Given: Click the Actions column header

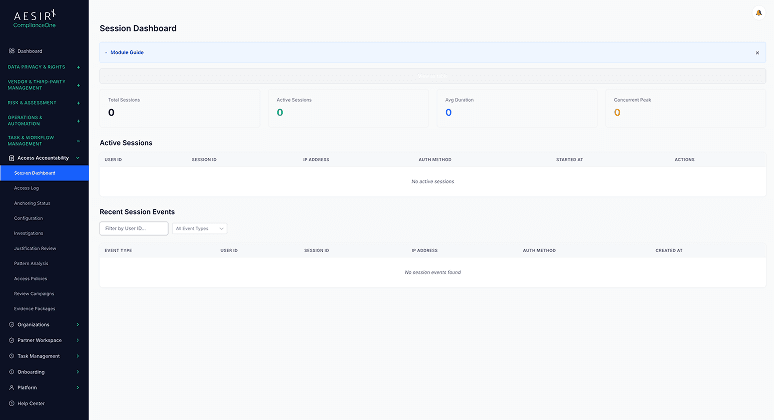Looking at the screenshot, I should [x=684, y=160].
